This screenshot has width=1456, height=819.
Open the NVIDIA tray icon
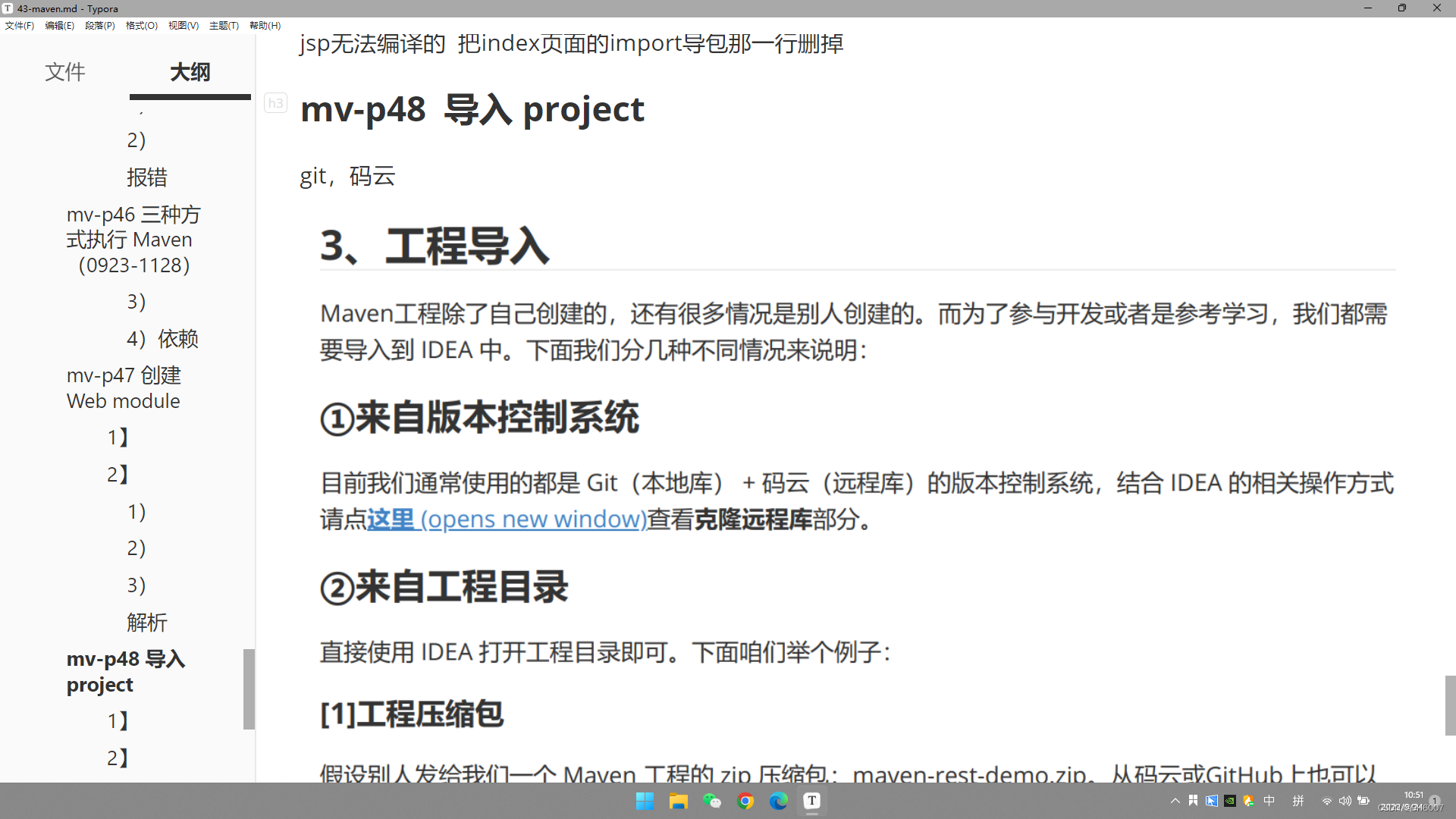click(1230, 801)
